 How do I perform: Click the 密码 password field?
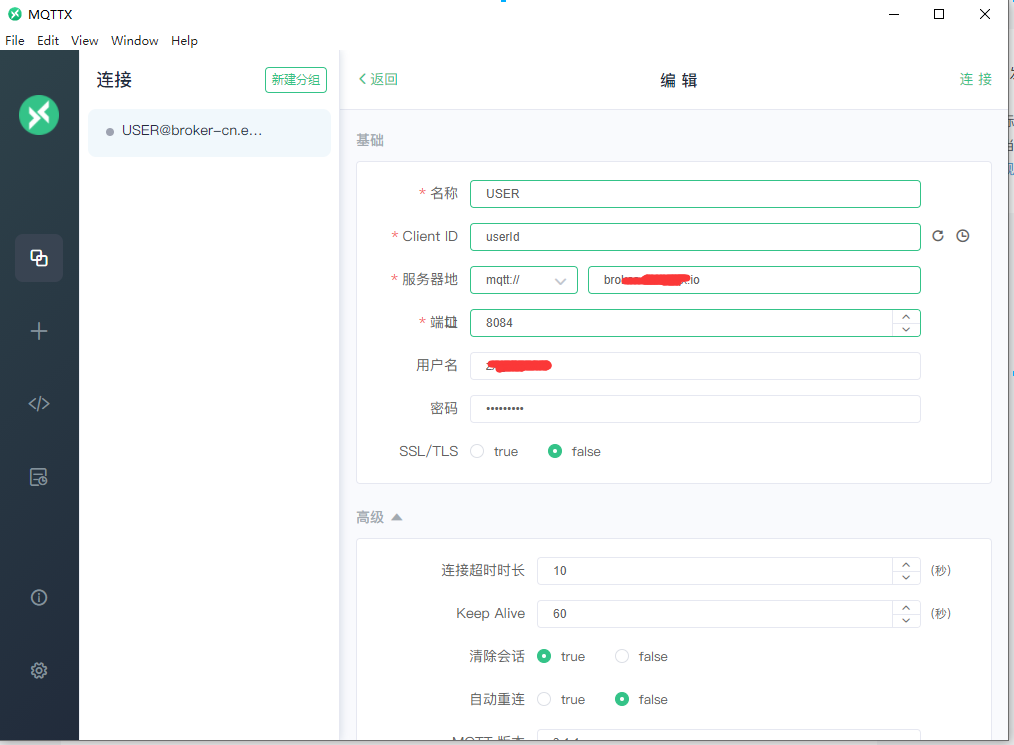click(695, 409)
